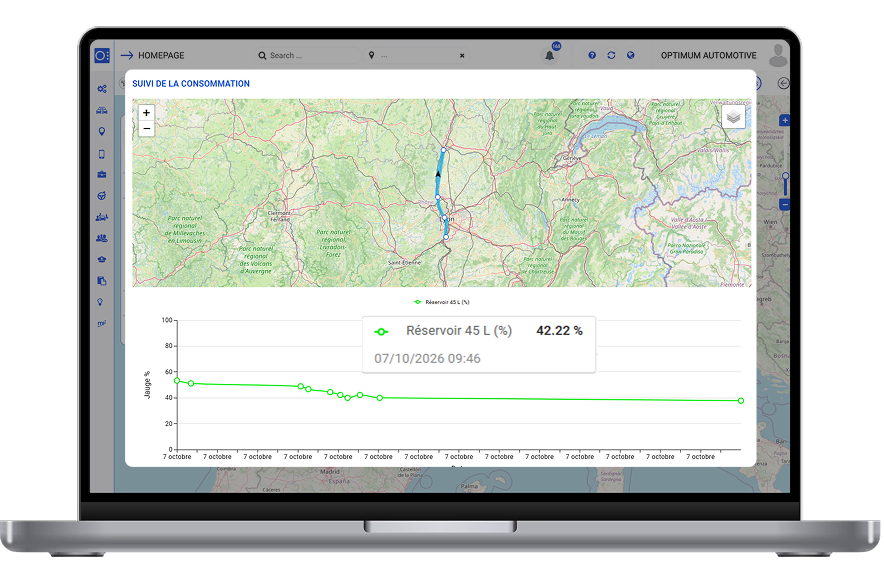Open the map layers selector
Viewport: 884px width, 588px height.
tap(733, 117)
